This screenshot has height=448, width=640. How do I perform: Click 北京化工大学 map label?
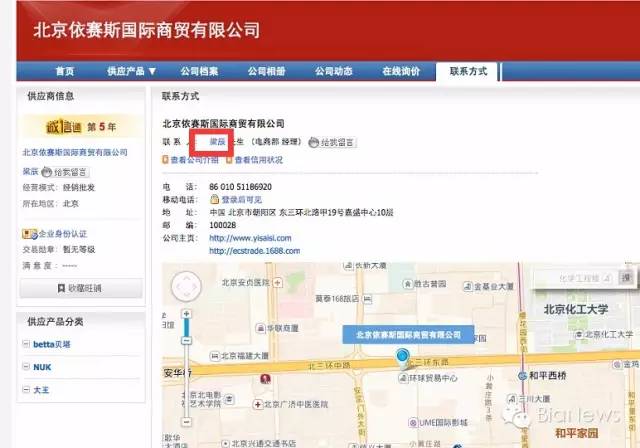(576, 310)
